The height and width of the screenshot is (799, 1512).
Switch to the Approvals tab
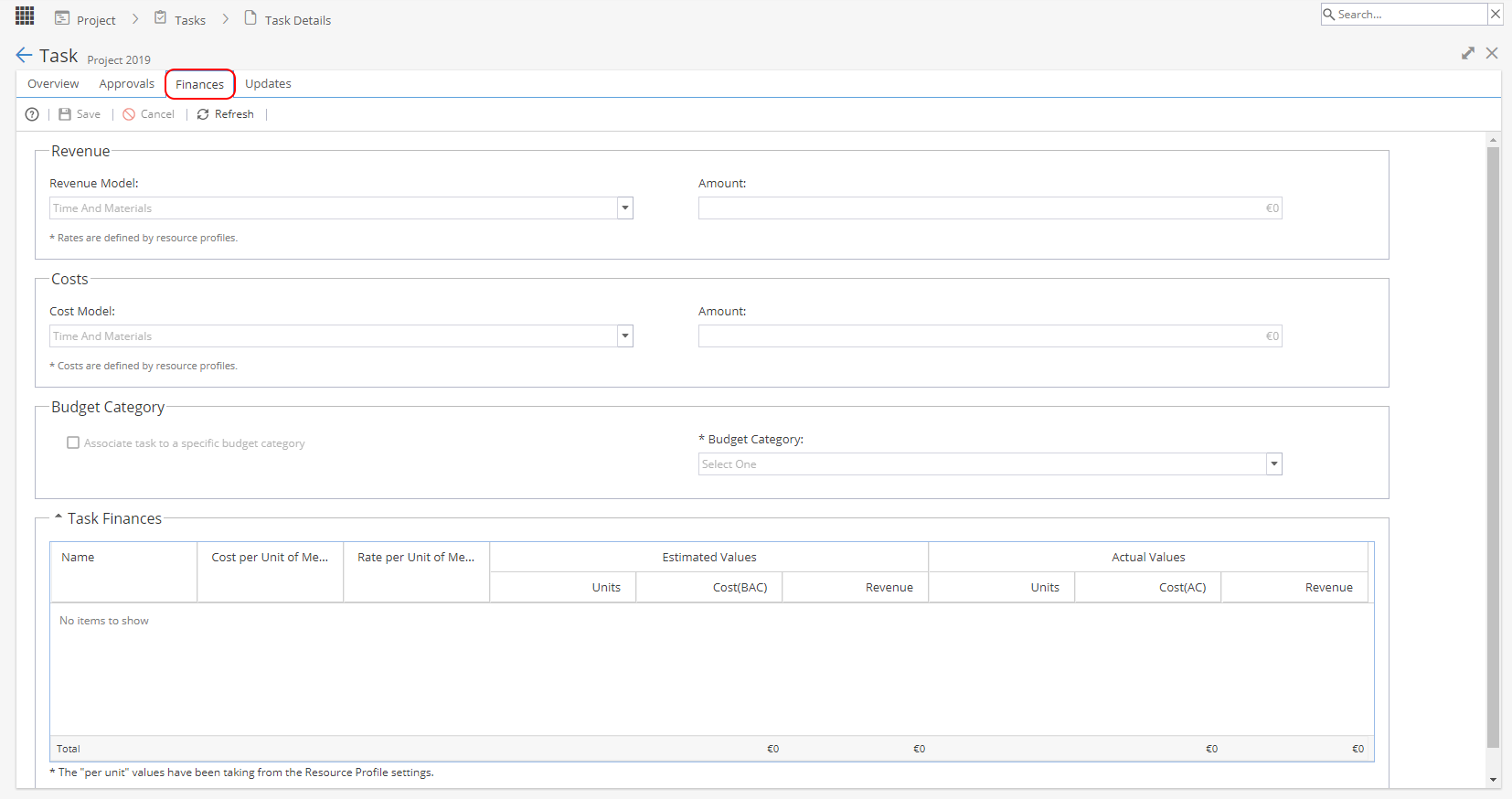coord(127,83)
